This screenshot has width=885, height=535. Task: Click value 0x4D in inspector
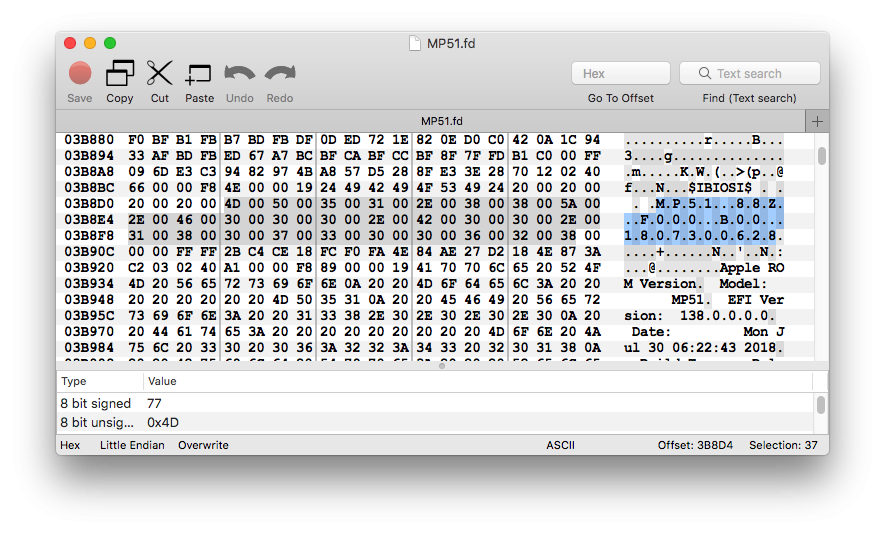[x=163, y=423]
